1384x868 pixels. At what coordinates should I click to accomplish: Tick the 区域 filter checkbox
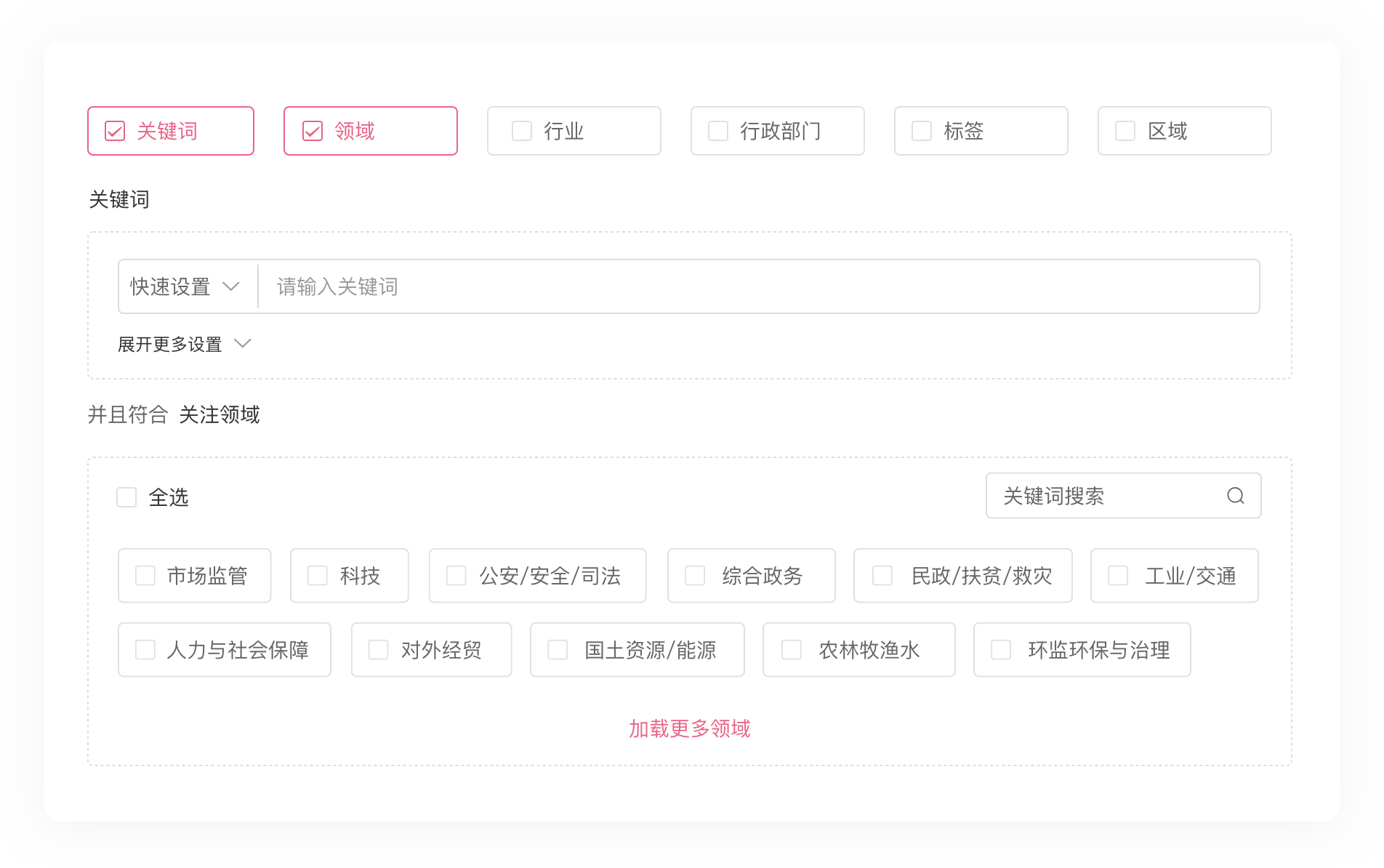tap(1125, 131)
